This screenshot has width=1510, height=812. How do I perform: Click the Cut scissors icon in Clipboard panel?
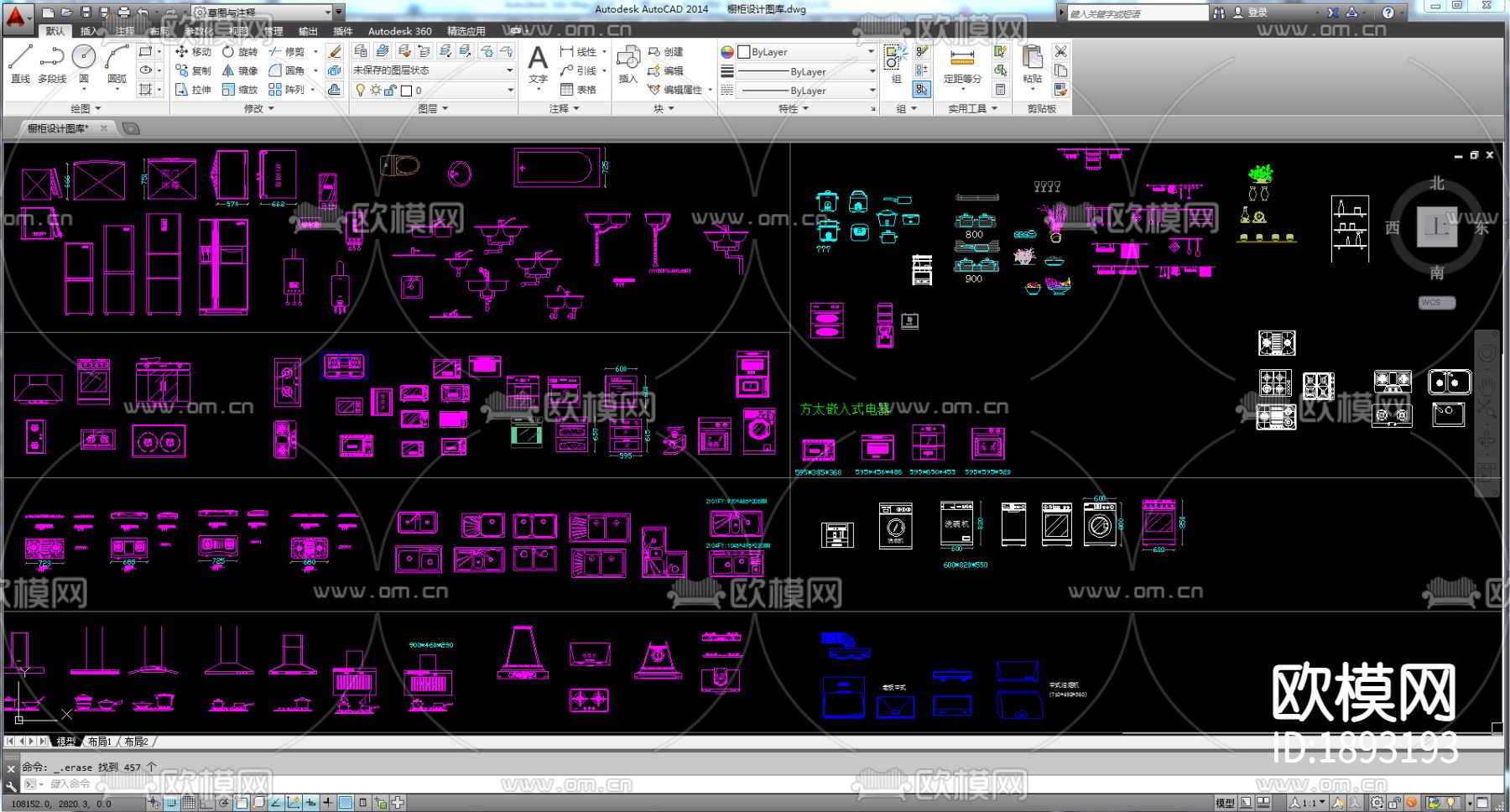click(x=1061, y=52)
